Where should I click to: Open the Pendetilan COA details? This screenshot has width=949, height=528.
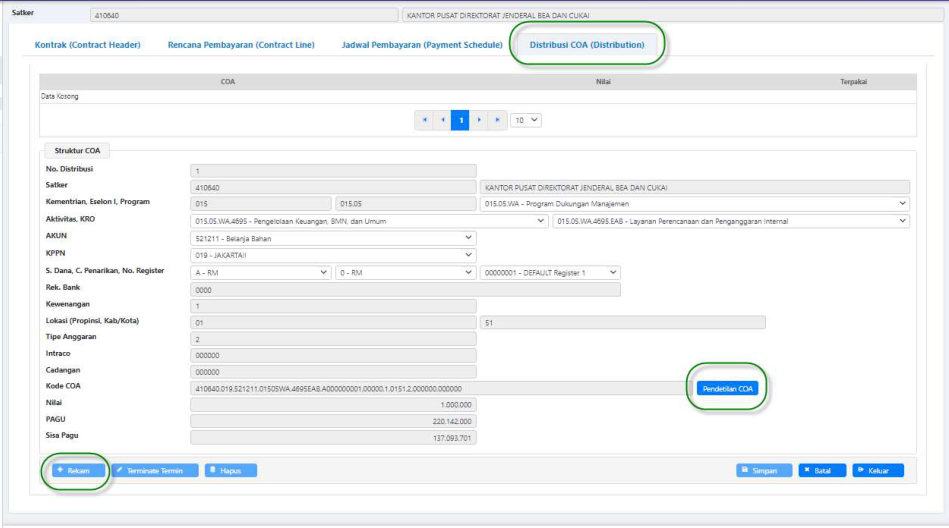tap(727, 388)
